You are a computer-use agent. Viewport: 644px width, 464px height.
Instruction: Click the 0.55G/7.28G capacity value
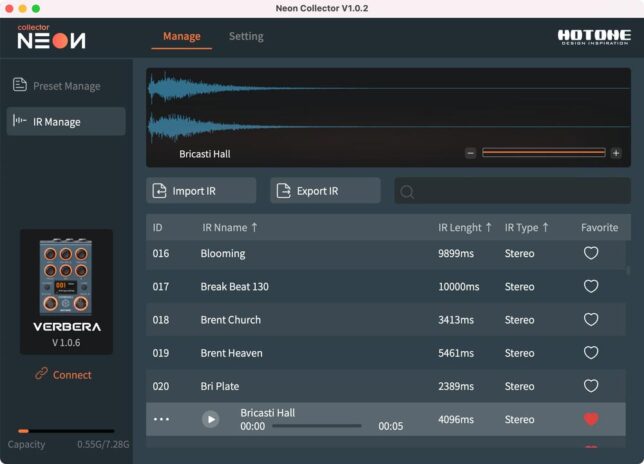pos(103,444)
